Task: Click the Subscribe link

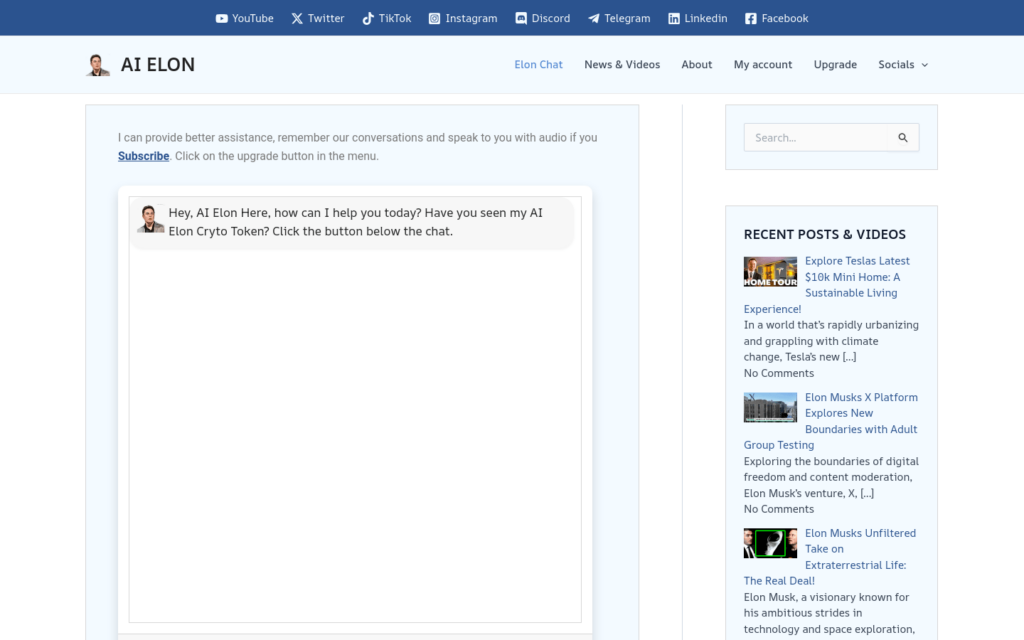Action: (x=144, y=156)
